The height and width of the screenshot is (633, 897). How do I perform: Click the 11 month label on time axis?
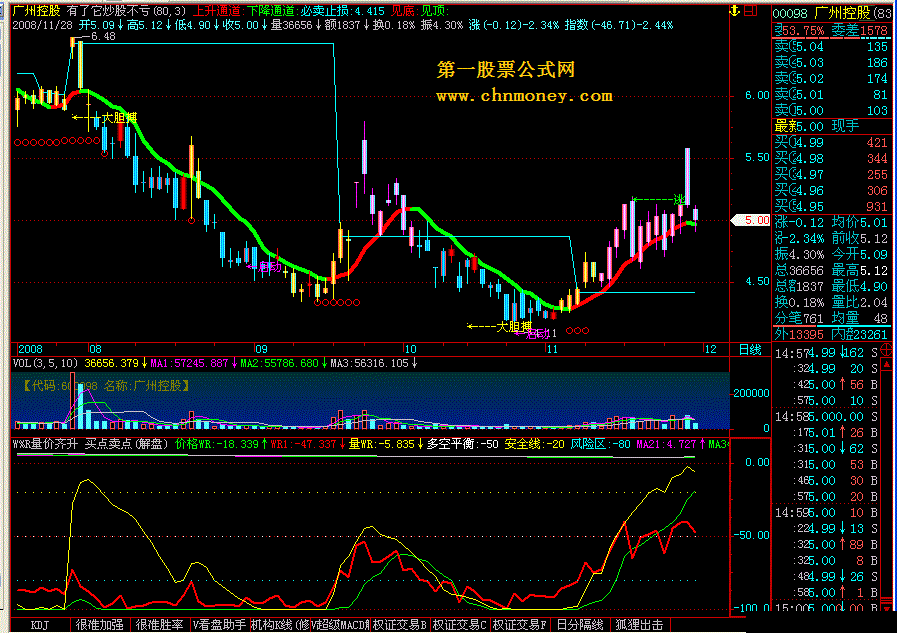coord(551,349)
